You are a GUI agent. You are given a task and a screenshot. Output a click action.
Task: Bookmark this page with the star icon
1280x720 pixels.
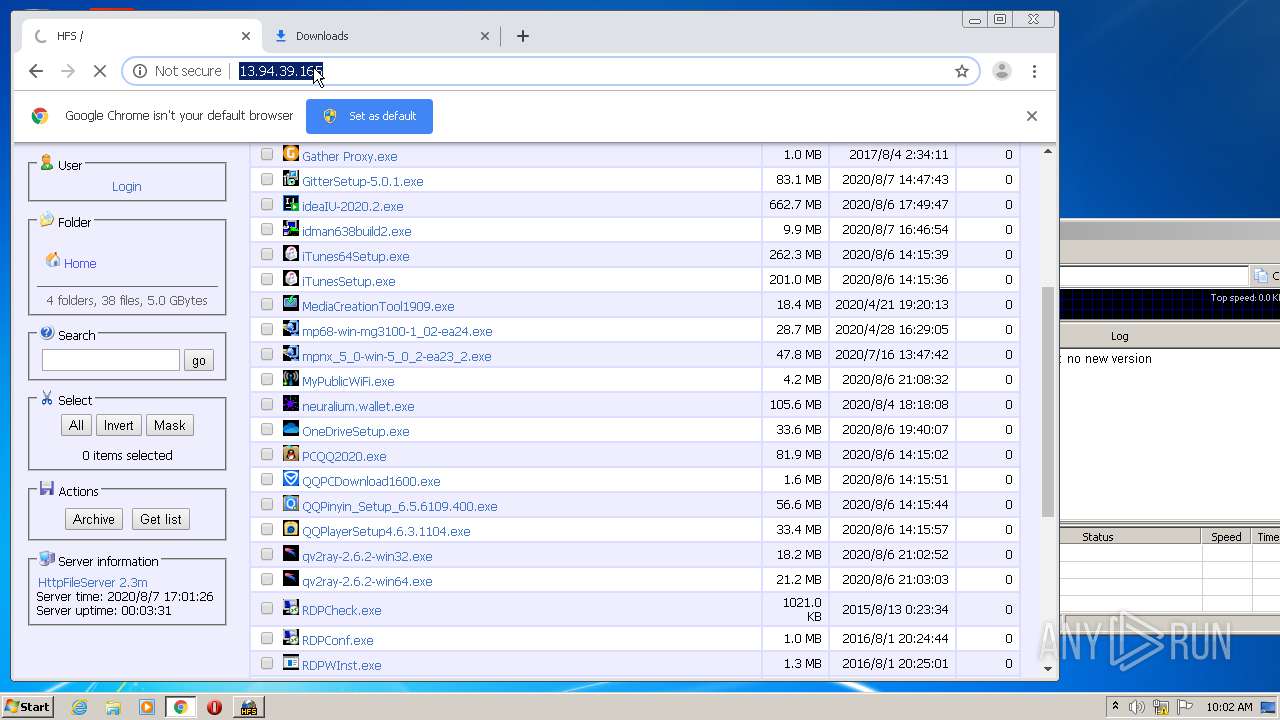tap(962, 71)
